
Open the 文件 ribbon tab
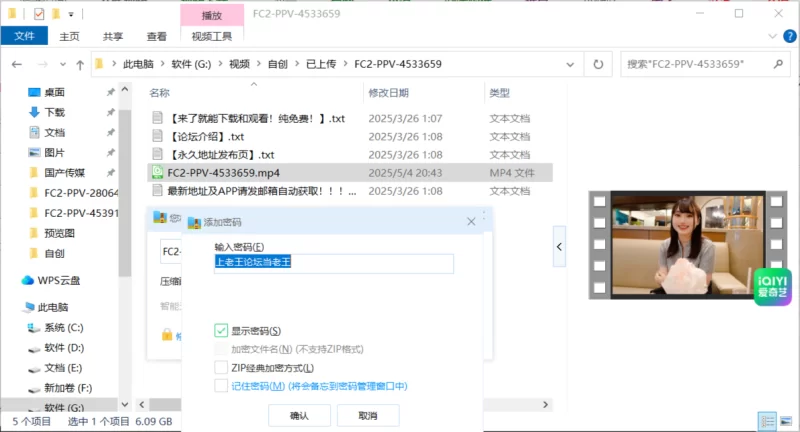[x=24, y=36]
